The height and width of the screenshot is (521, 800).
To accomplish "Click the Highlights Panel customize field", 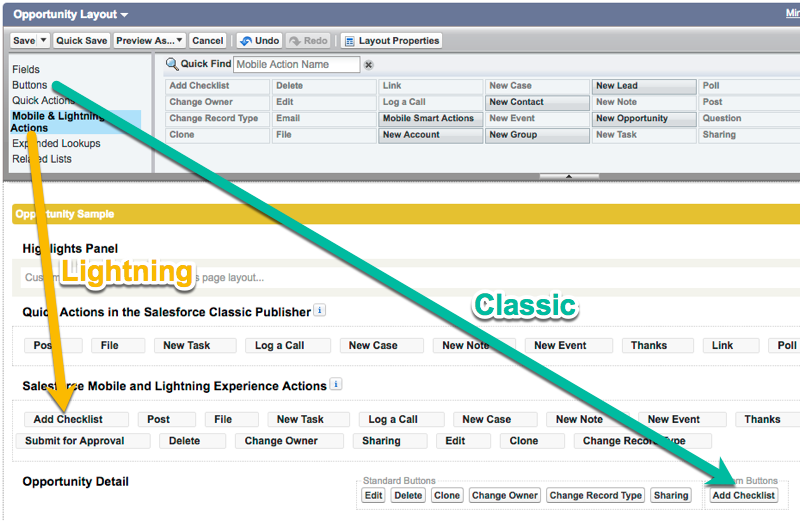I will coord(410,278).
